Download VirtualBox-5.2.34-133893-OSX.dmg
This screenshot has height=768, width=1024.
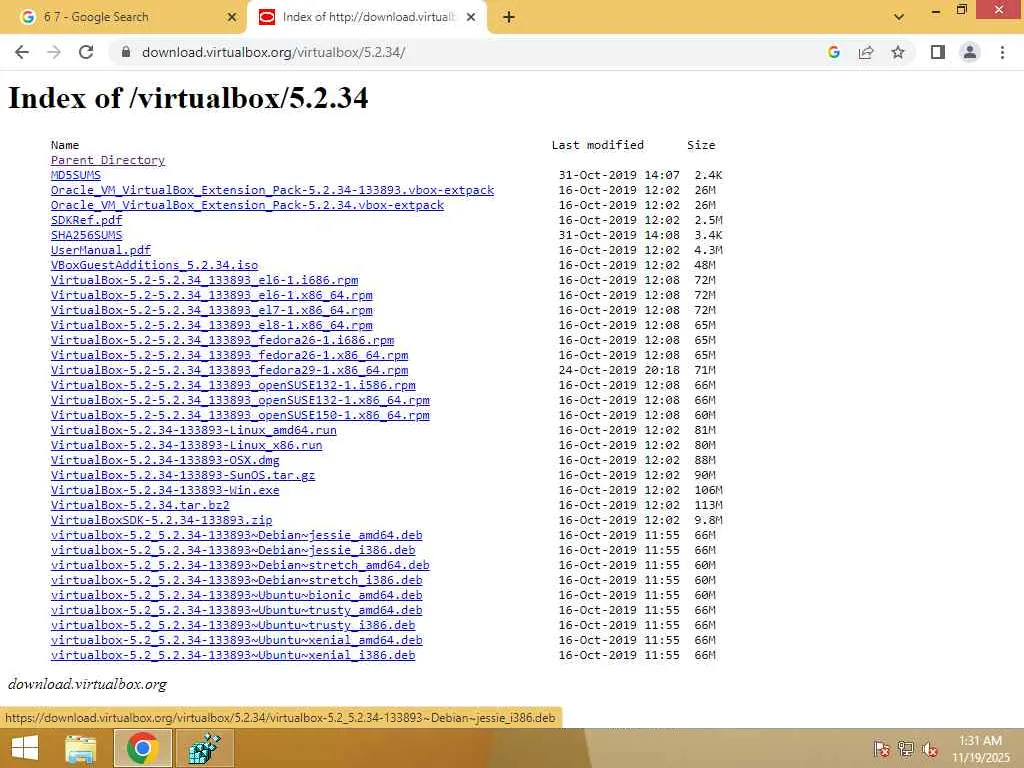(165, 460)
